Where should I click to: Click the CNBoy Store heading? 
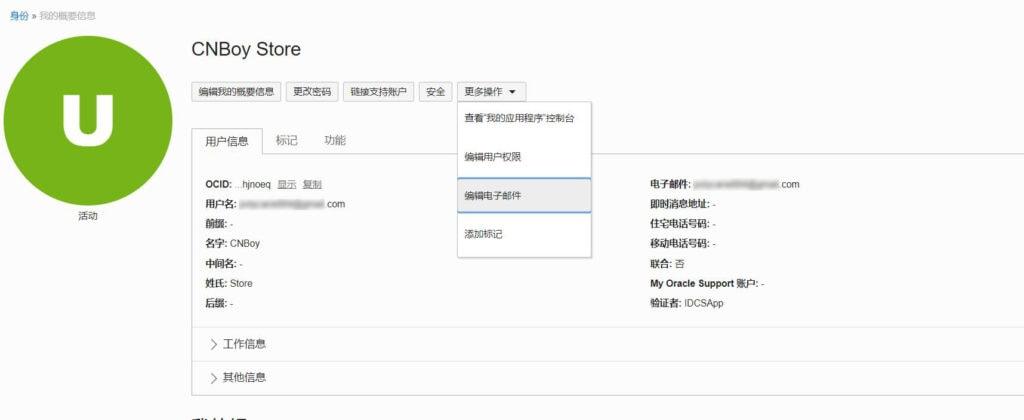click(x=246, y=50)
